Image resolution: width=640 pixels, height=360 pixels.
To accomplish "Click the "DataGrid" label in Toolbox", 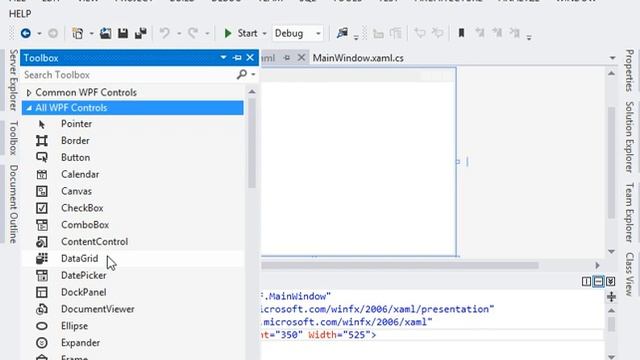I will (x=80, y=258).
